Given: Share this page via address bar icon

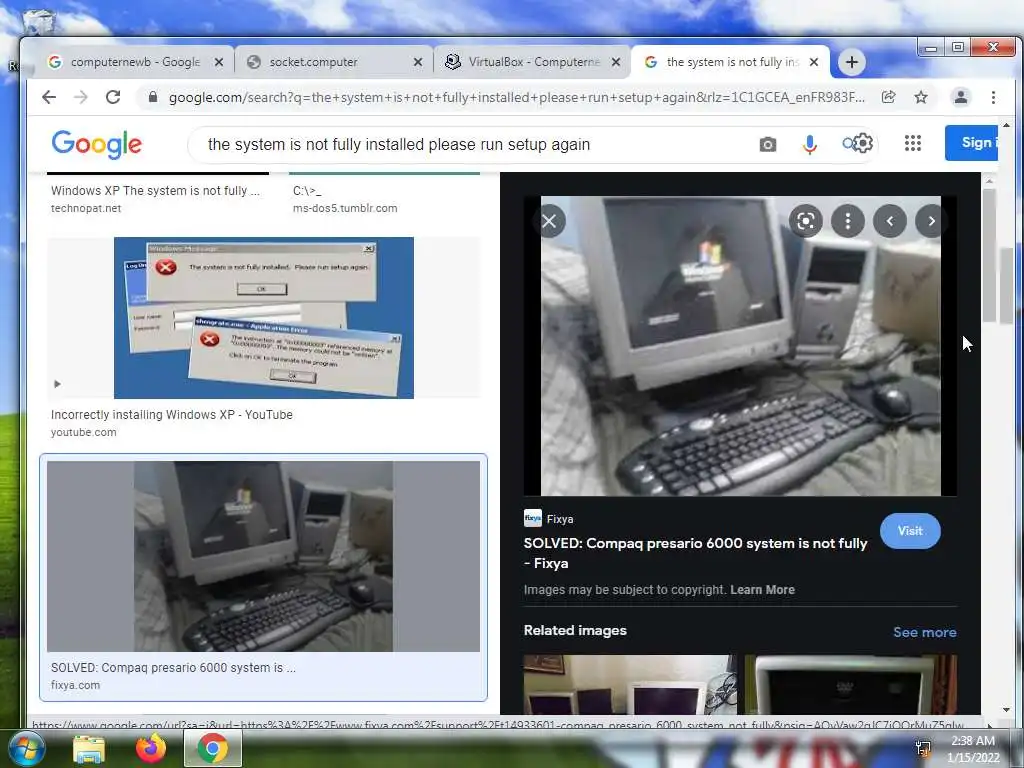Looking at the screenshot, I should 888,97.
